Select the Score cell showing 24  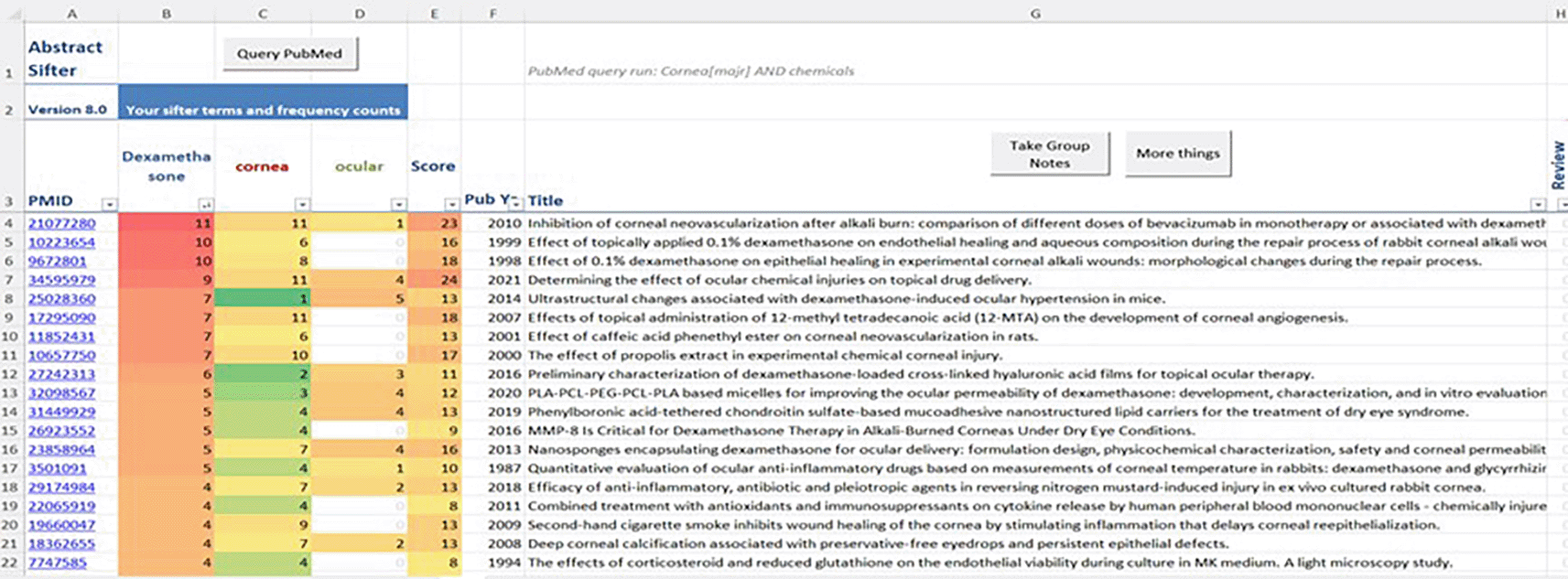434,280
